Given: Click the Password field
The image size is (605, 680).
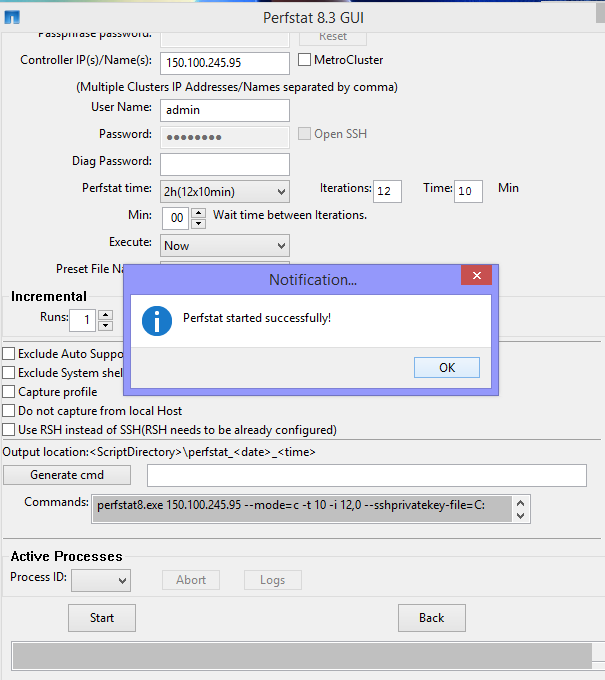Looking at the screenshot, I should tap(225, 137).
